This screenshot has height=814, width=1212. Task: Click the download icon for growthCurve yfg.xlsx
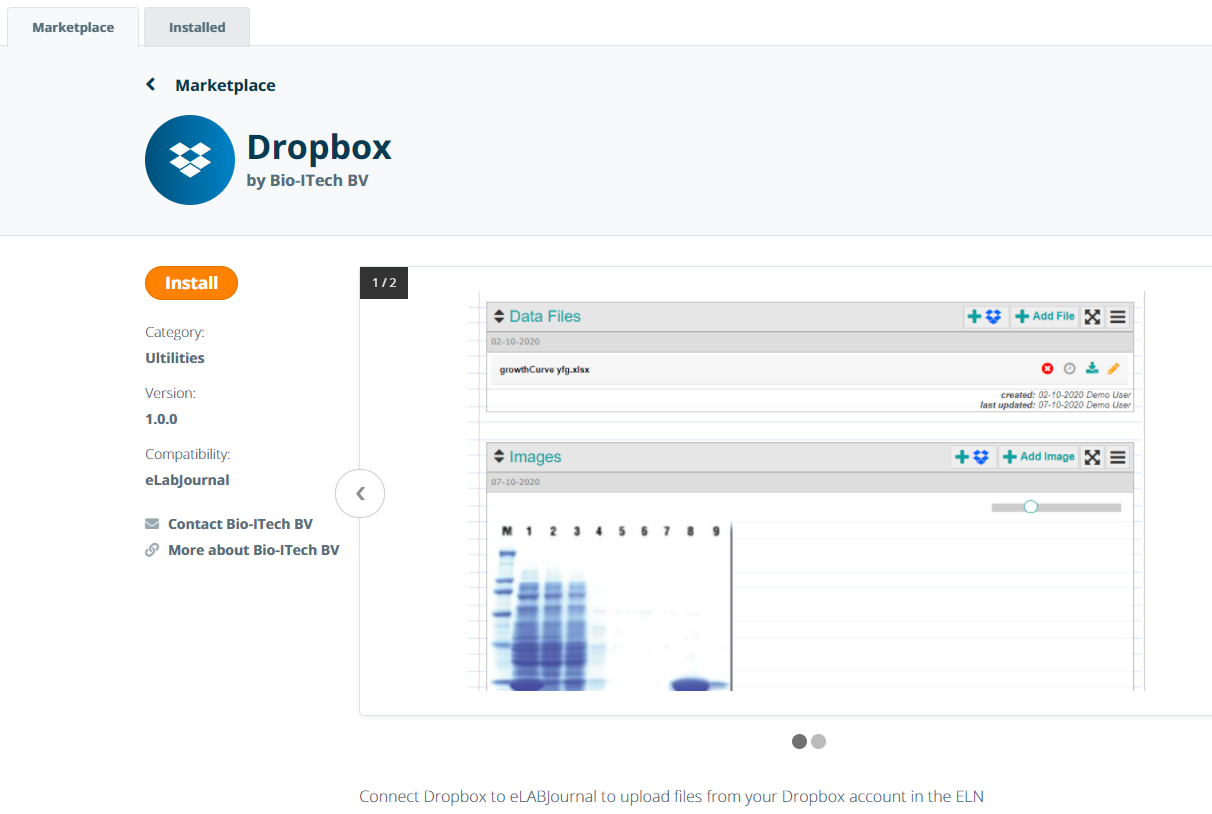[x=1092, y=369]
